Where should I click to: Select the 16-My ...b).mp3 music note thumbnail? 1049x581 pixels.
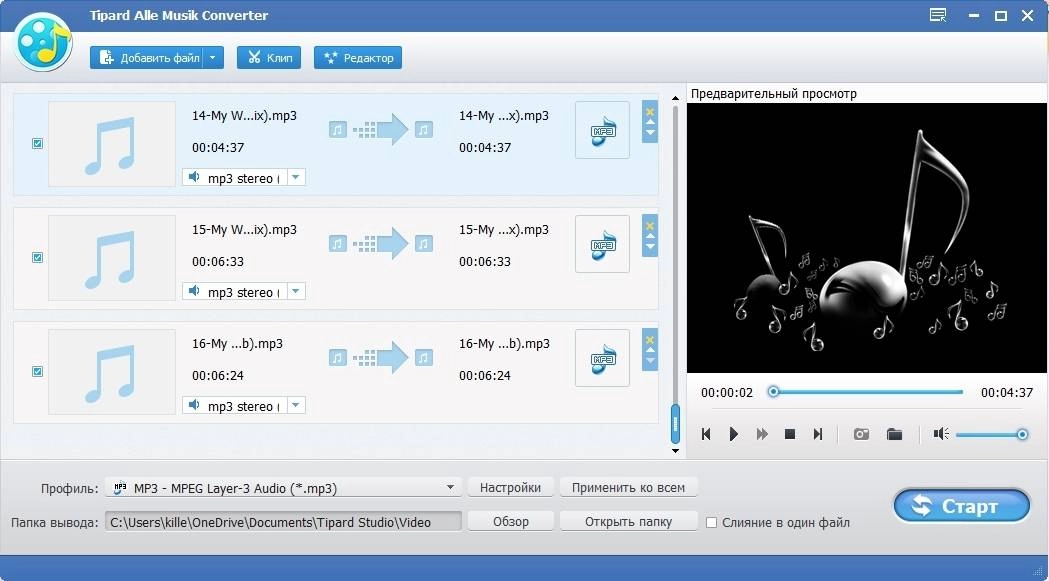pyautogui.click(x=112, y=371)
